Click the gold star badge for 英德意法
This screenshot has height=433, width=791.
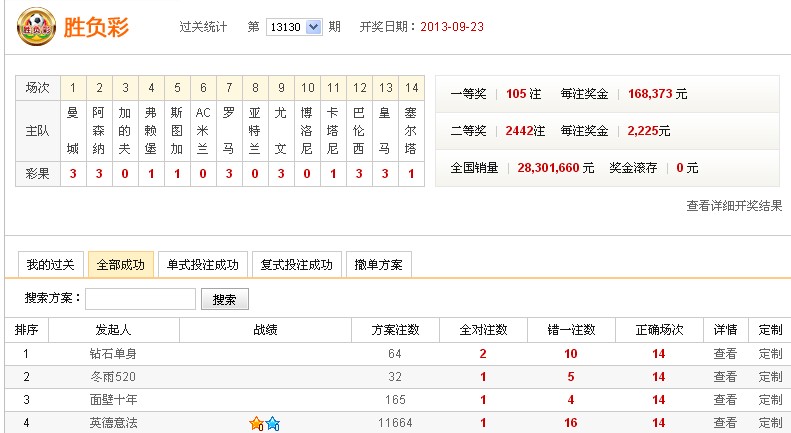point(256,424)
